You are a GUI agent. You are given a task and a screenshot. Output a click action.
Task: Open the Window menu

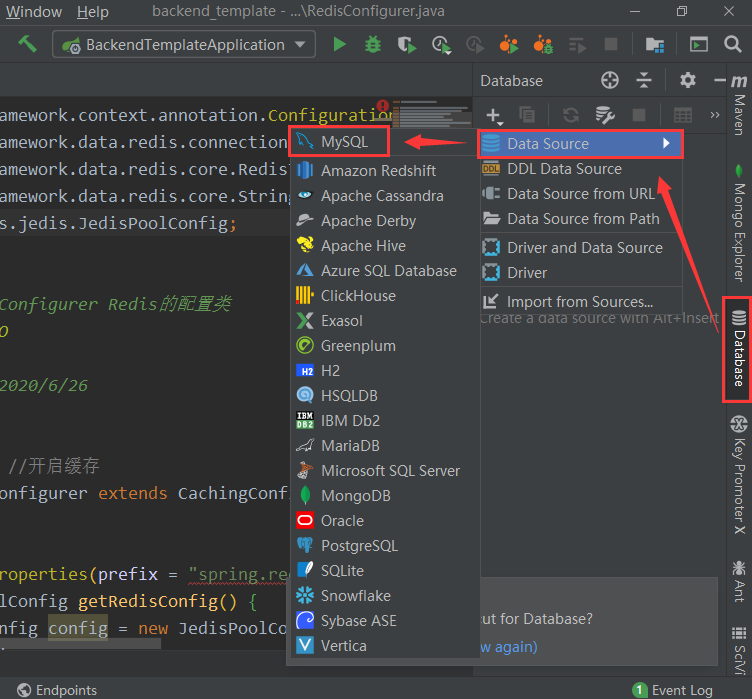click(x=34, y=12)
